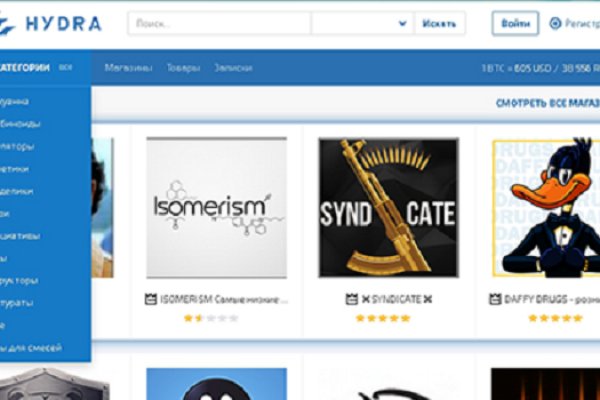Click the Регистрация icon in header

(x=556, y=23)
